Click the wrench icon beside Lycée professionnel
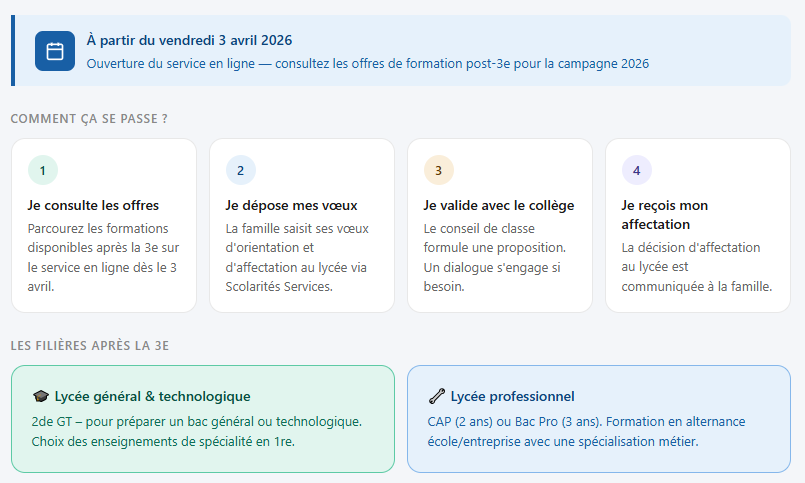This screenshot has height=483, width=805. [437, 397]
